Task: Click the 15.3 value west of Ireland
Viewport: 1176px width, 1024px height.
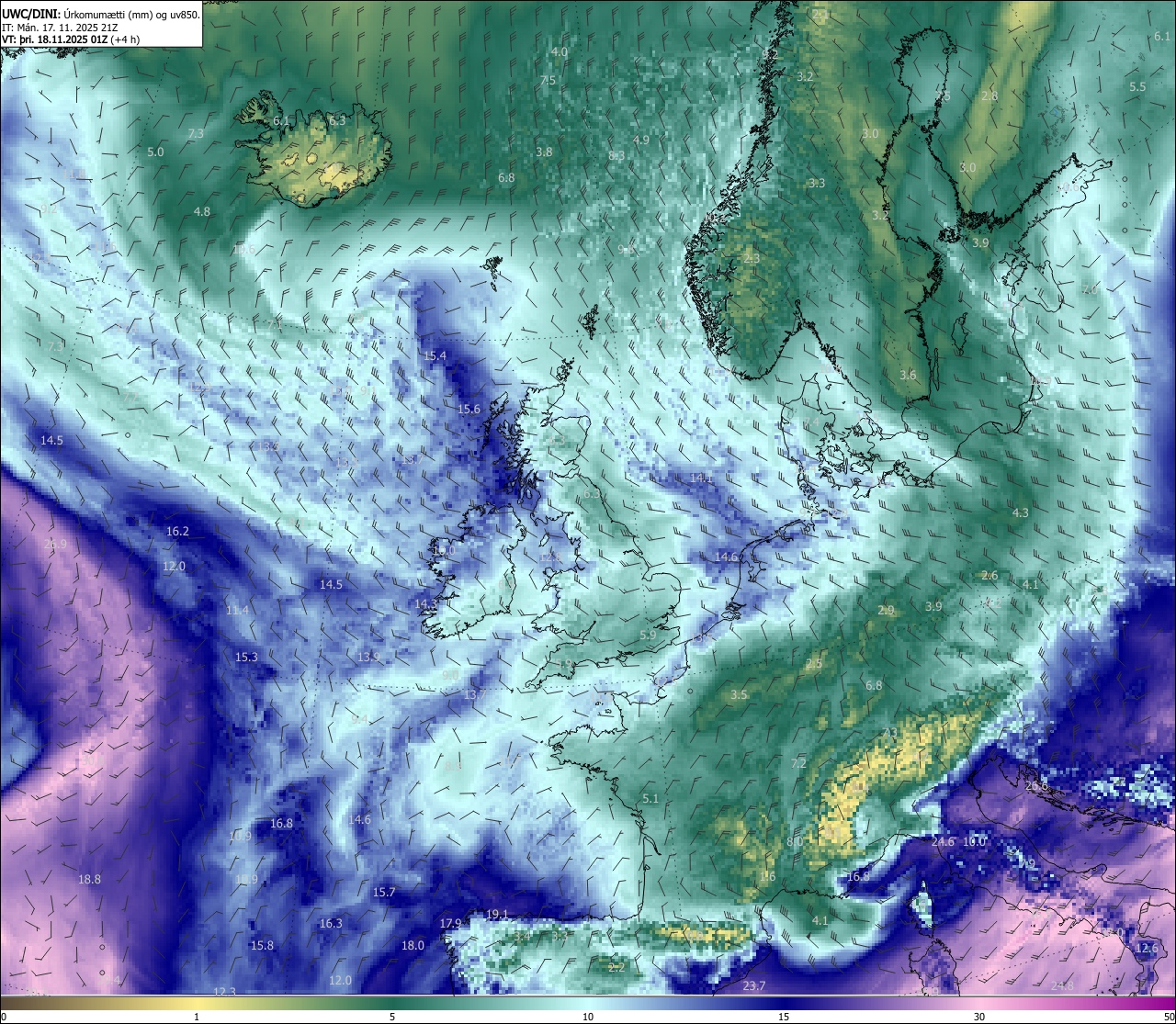Action: [246, 657]
